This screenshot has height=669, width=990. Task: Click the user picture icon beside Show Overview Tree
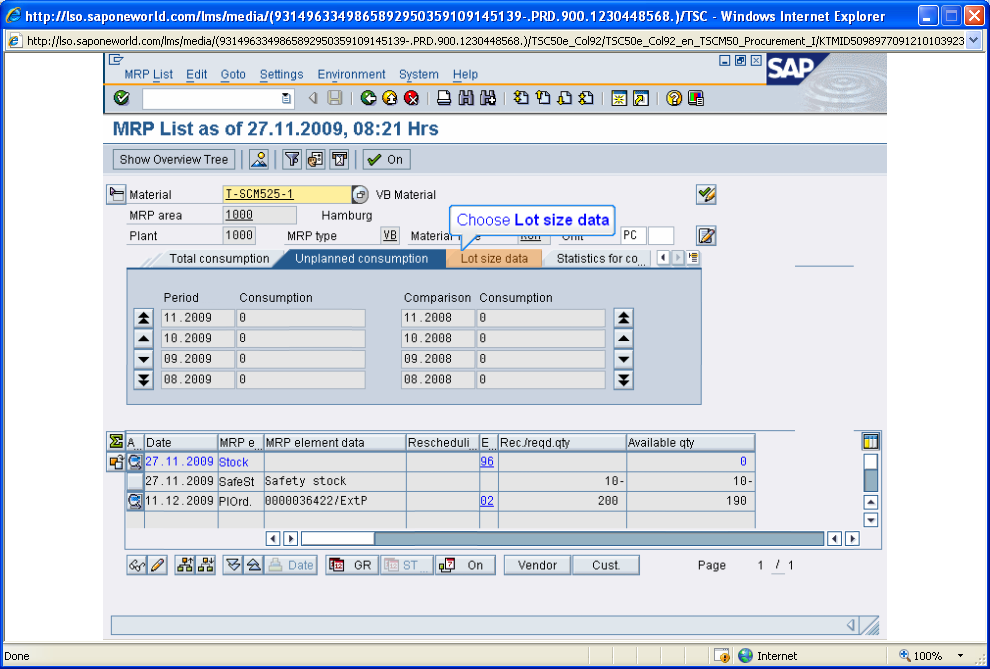click(x=259, y=160)
